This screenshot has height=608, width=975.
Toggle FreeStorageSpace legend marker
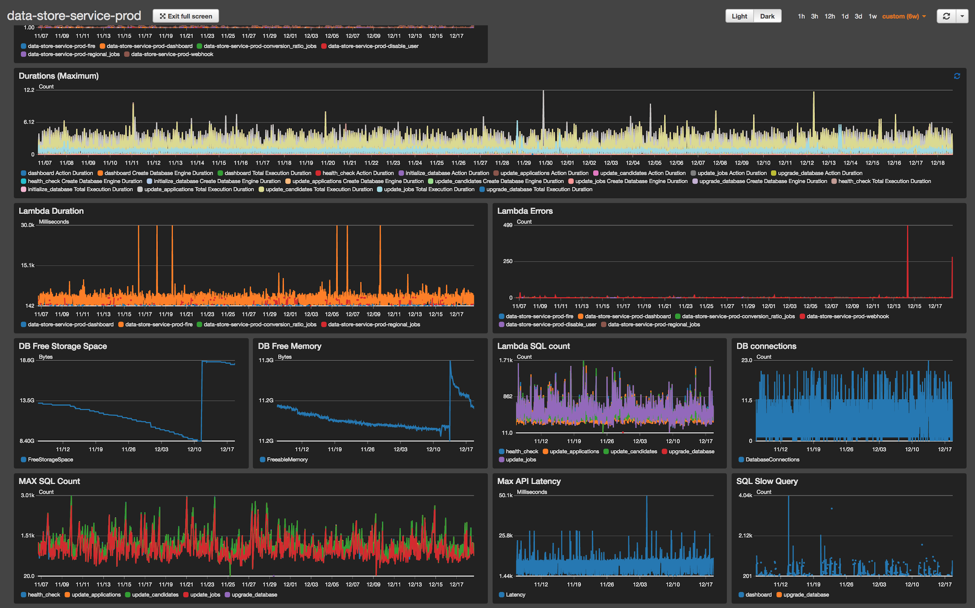coord(23,460)
